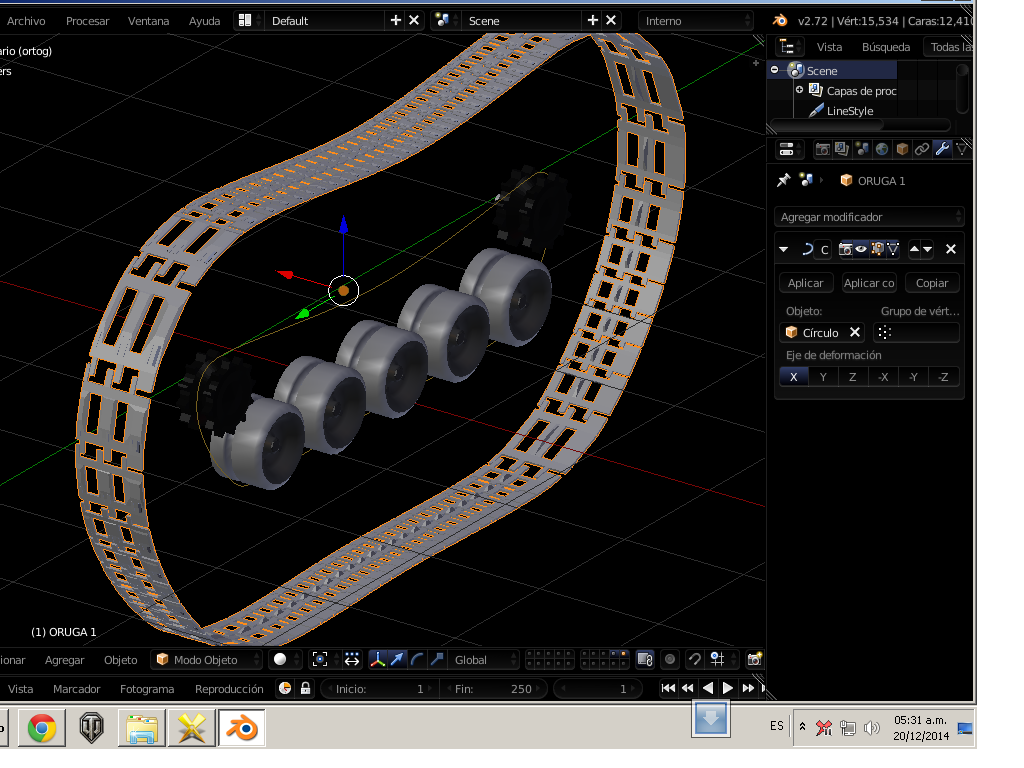
Task: Click the Render properties camera icon
Action: pyautogui.click(x=822, y=149)
